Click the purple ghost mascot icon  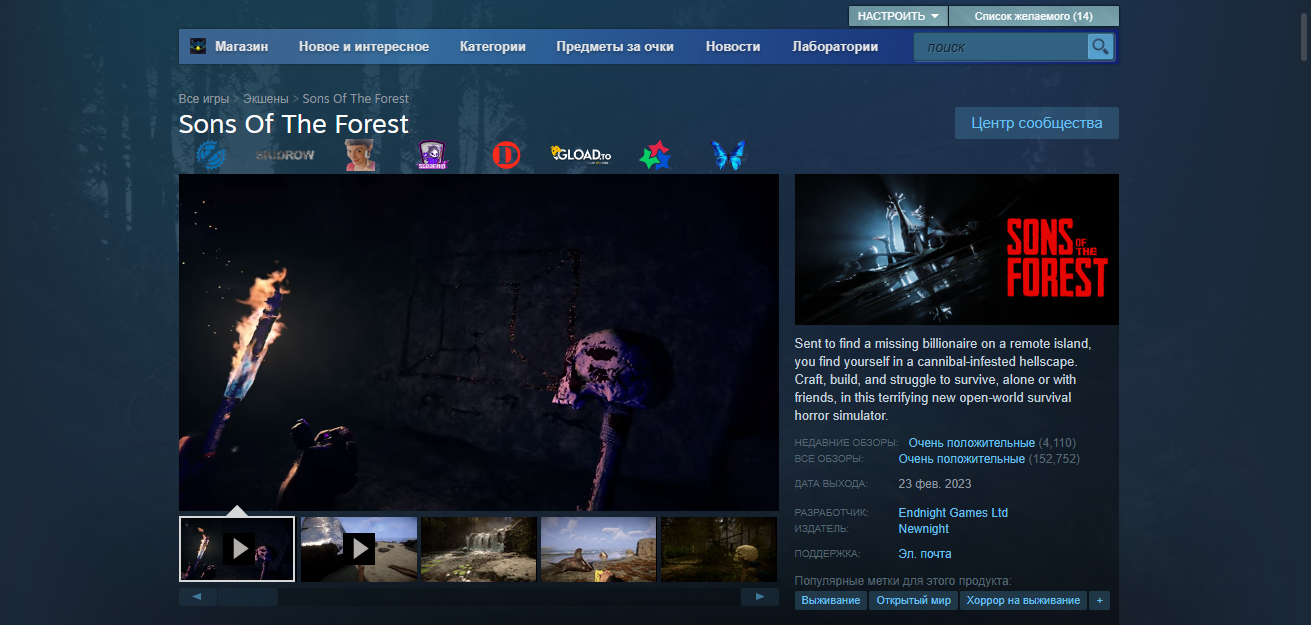[432, 155]
